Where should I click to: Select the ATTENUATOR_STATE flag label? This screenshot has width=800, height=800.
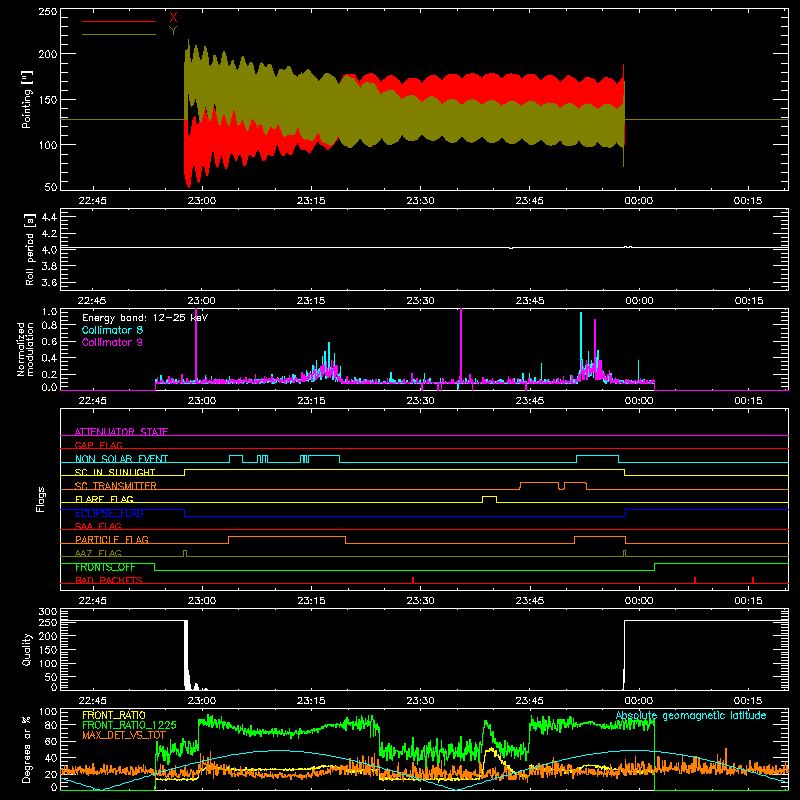point(121,432)
